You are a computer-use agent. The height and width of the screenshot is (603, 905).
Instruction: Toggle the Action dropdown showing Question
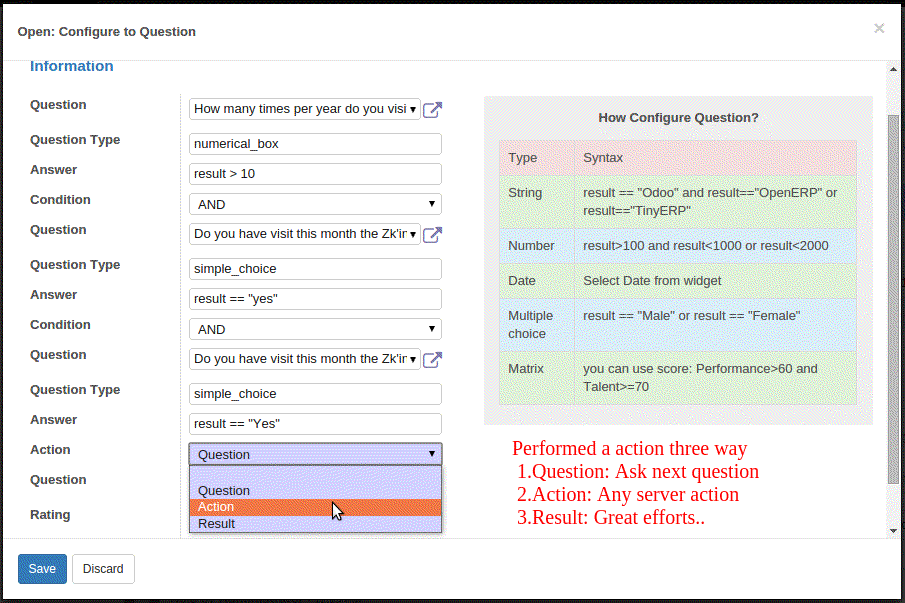point(315,454)
